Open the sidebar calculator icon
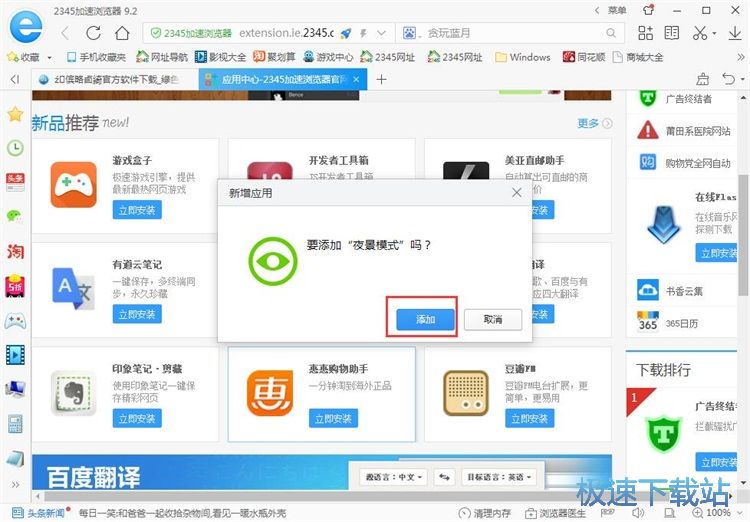This screenshot has width=750, height=522. point(15,424)
